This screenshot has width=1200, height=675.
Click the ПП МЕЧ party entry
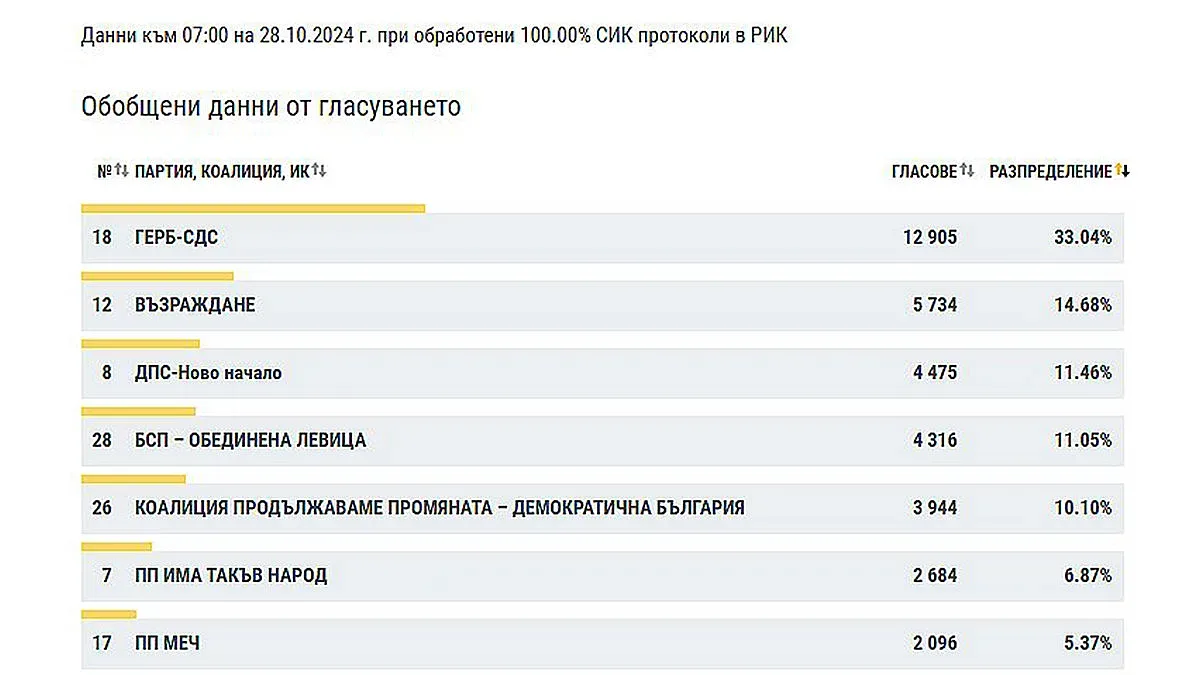[168, 644]
